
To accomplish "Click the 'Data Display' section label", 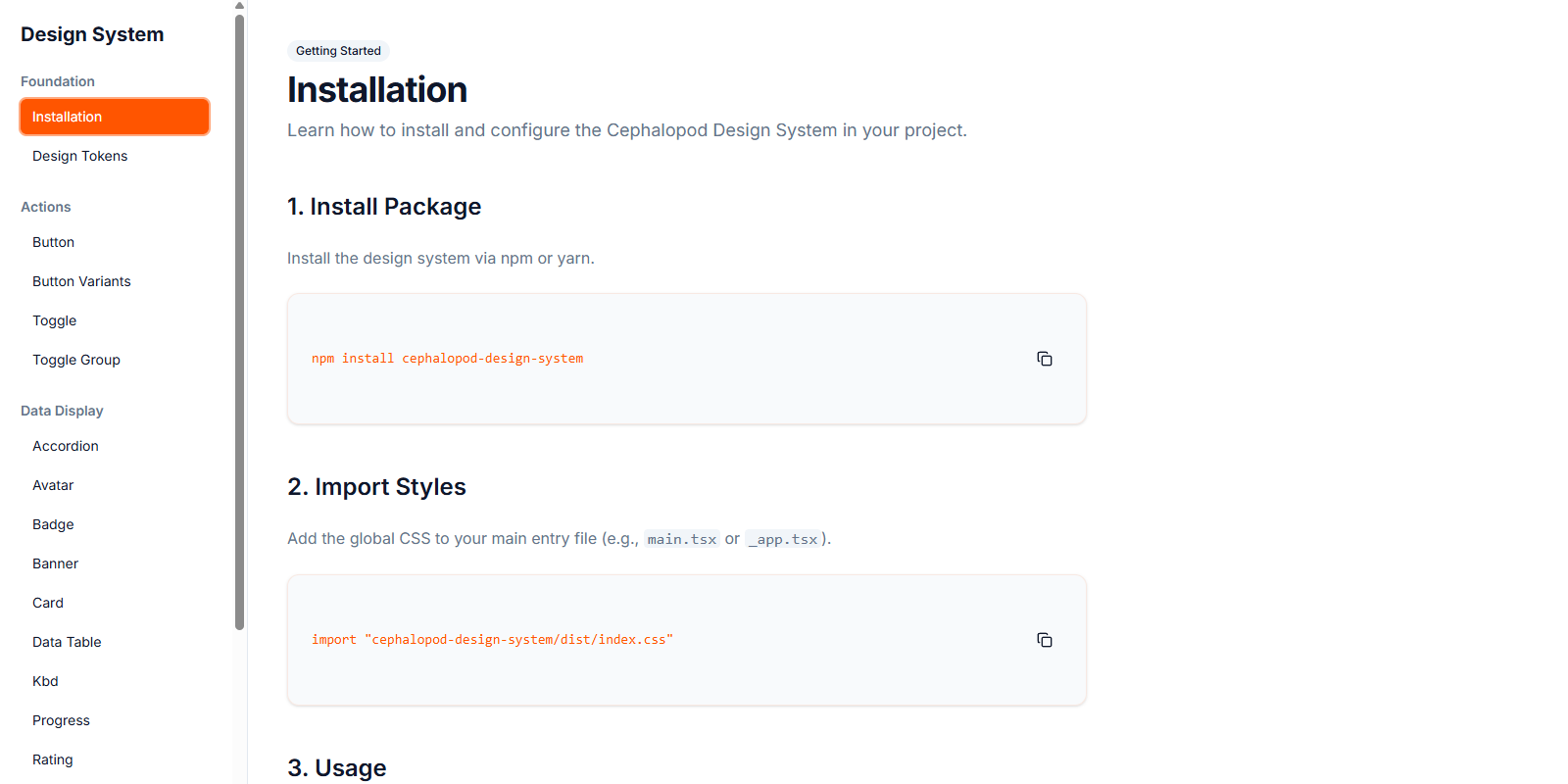I will pyautogui.click(x=62, y=411).
